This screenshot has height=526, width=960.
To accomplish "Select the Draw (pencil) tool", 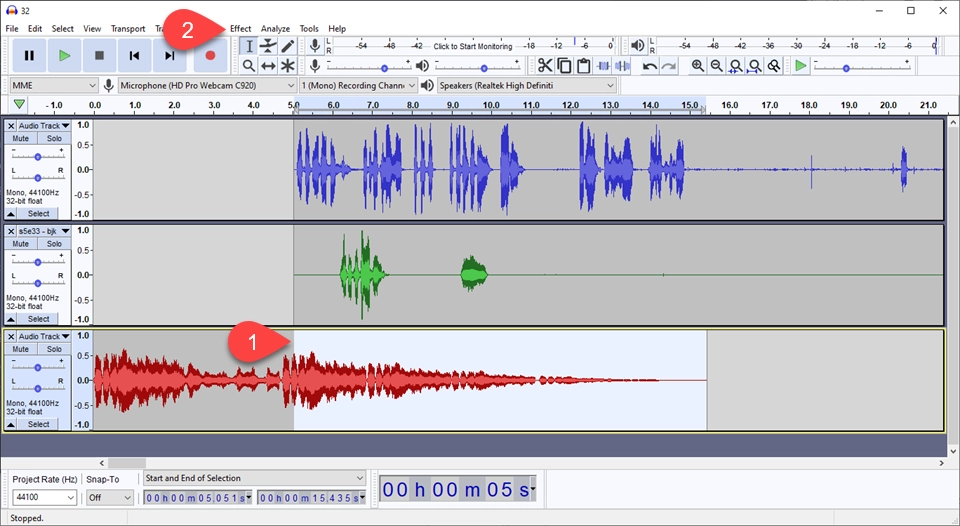I will click(x=288, y=46).
